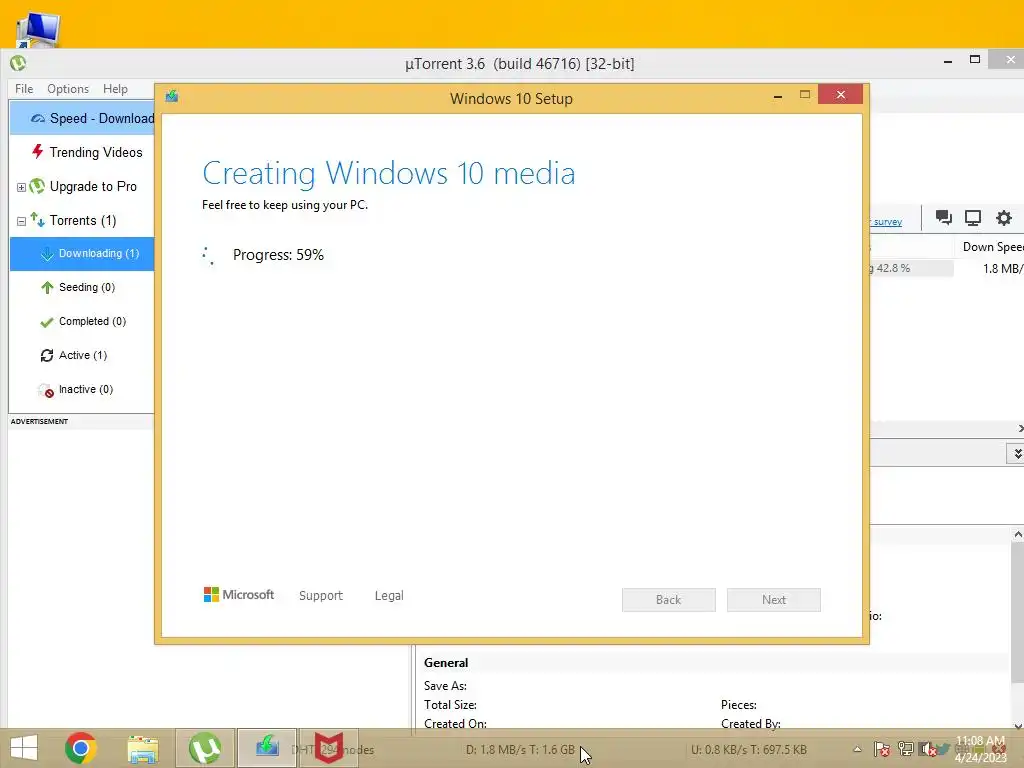Click the Pieces: label
This screenshot has width=1024, height=768.
click(x=739, y=705)
